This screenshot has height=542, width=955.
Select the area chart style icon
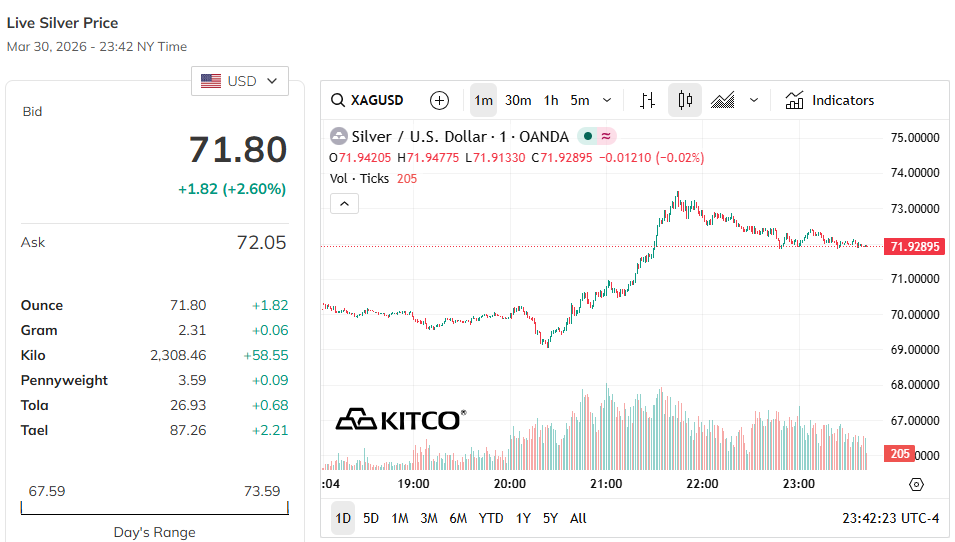pyautogui.click(x=723, y=100)
